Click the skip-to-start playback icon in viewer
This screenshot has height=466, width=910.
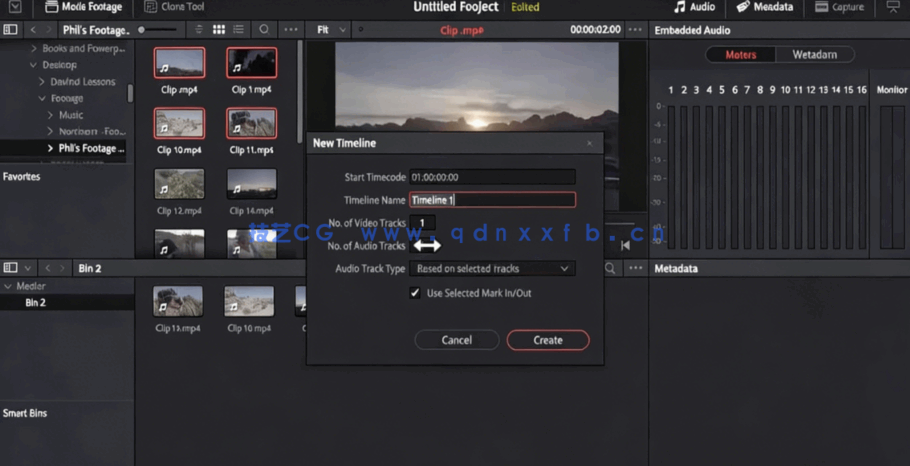click(x=625, y=245)
